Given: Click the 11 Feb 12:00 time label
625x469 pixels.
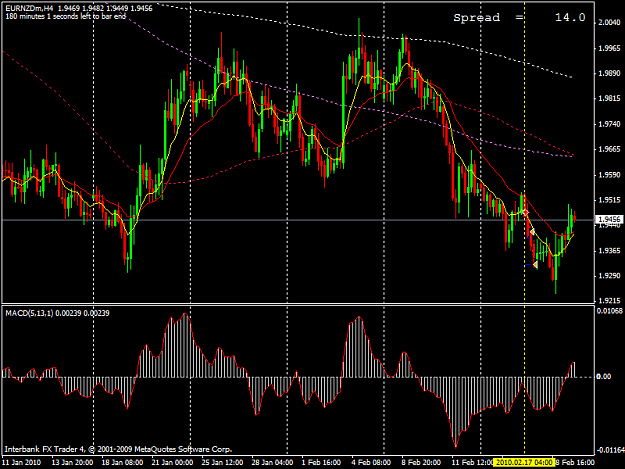Looking at the screenshot, I should [x=472, y=462].
